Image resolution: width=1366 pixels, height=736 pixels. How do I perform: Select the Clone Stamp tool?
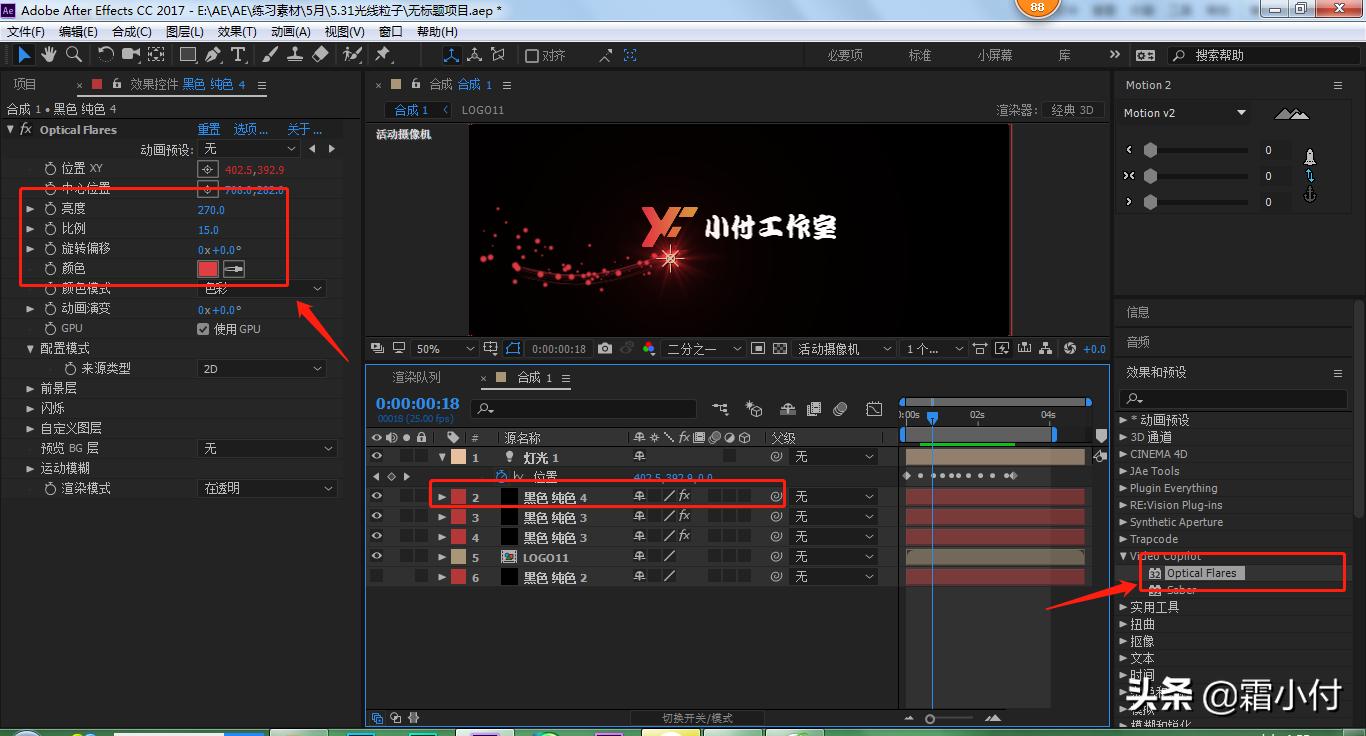(x=297, y=55)
